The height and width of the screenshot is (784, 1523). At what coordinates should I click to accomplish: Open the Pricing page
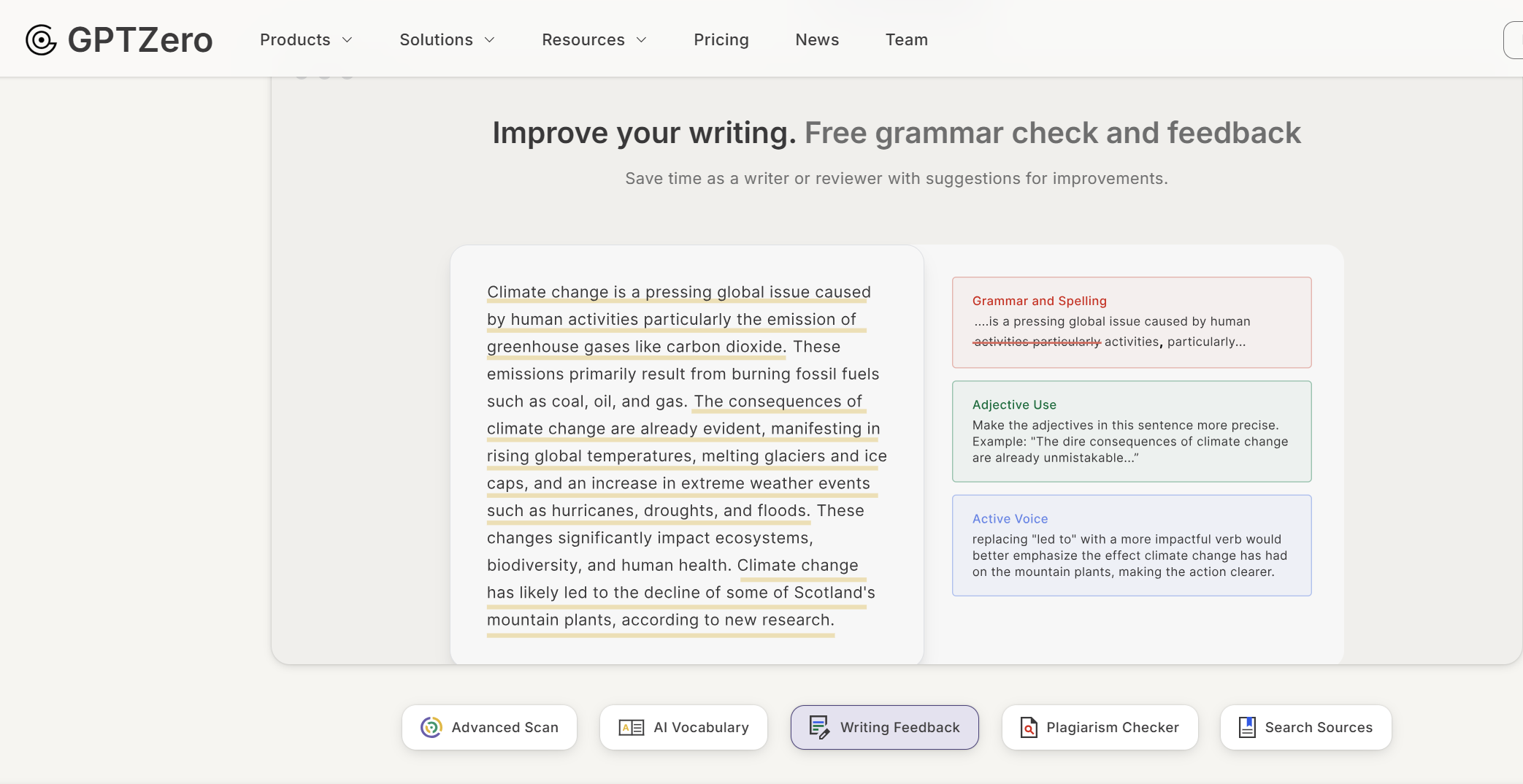pyautogui.click(x=721, y=39)
